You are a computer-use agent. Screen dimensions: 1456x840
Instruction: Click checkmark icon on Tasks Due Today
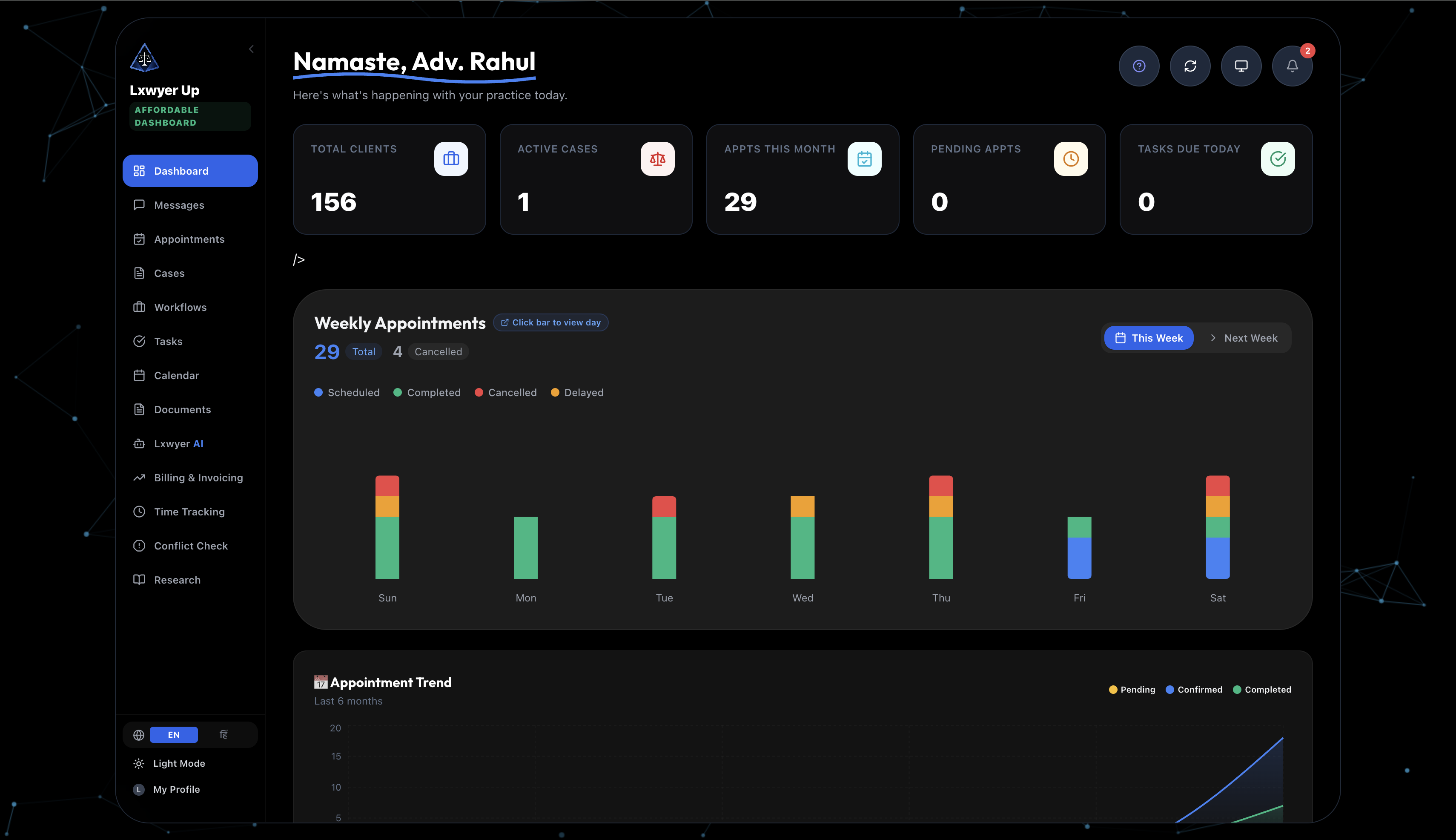(x=1278, y=158)
